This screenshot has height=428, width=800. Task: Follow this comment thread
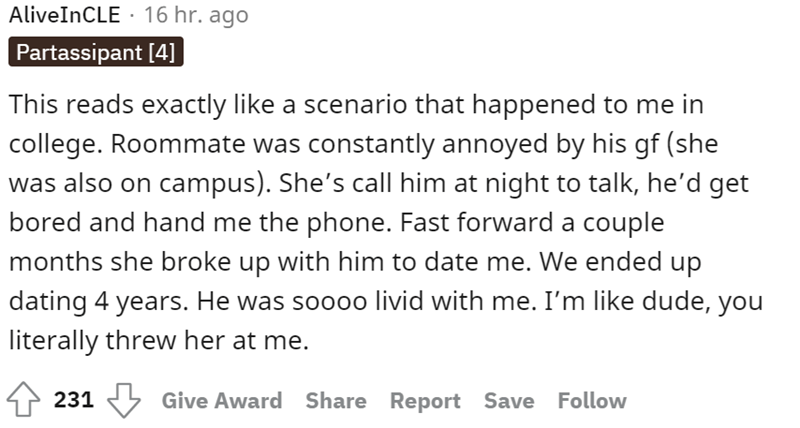[592, 401]
